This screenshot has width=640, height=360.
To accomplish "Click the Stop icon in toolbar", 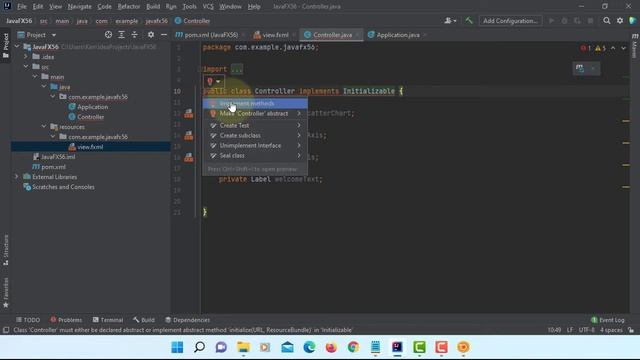I will click(x=590, y=21).
